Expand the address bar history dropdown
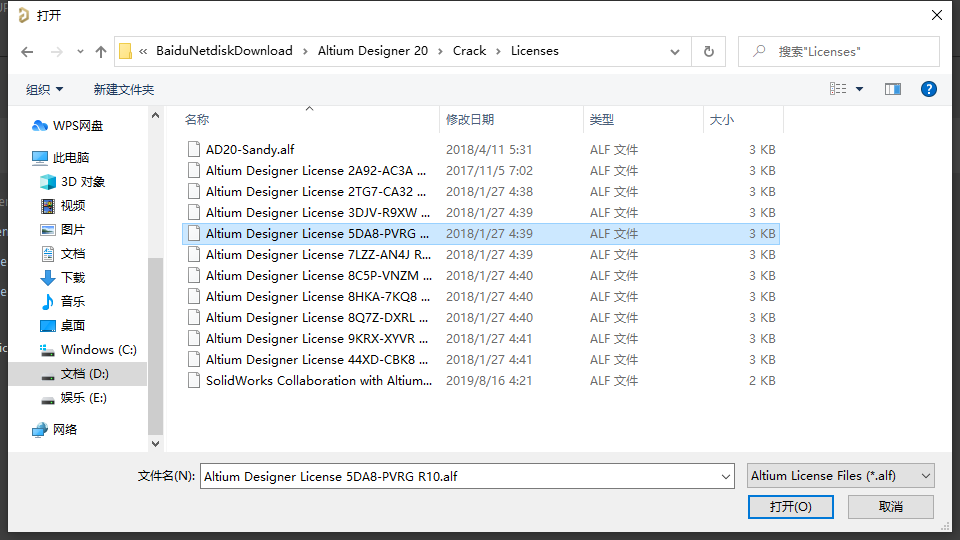This screenshot has height=540, width=960. click(675, 52)
